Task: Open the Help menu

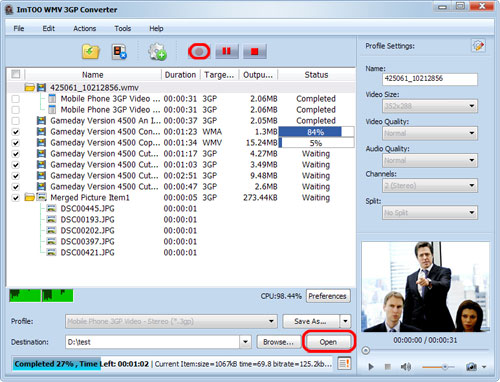Action: click(156, 28)
